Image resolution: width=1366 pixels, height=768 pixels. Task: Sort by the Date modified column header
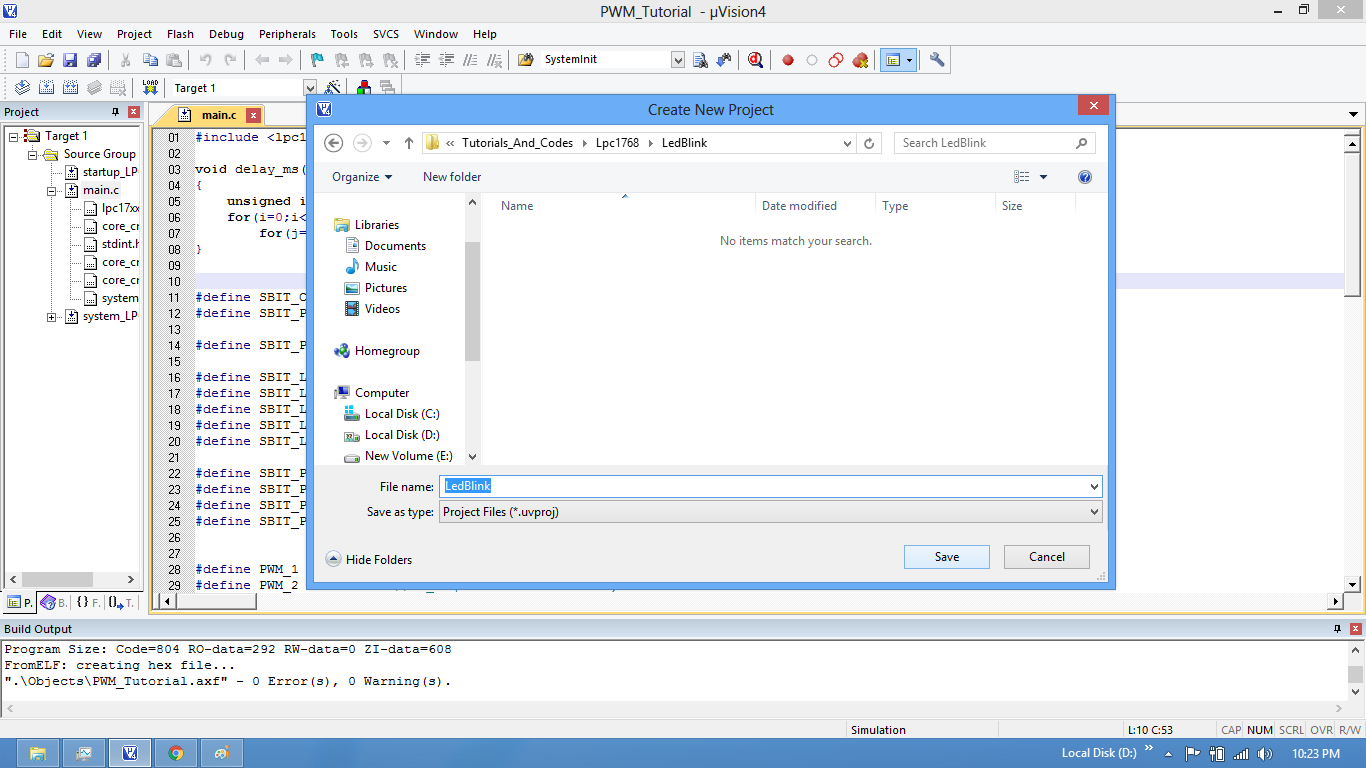[799, 206]
